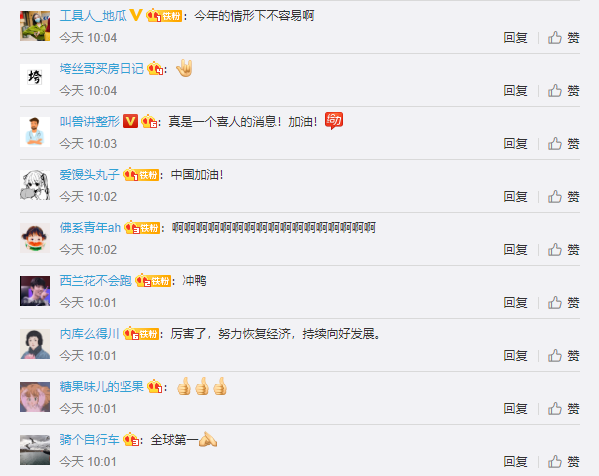Viewport: 599px width, 476px height.
Task: Click the thumbs-up on 垮丝哥买房日记's comment
Action: (x=563, y=91)
